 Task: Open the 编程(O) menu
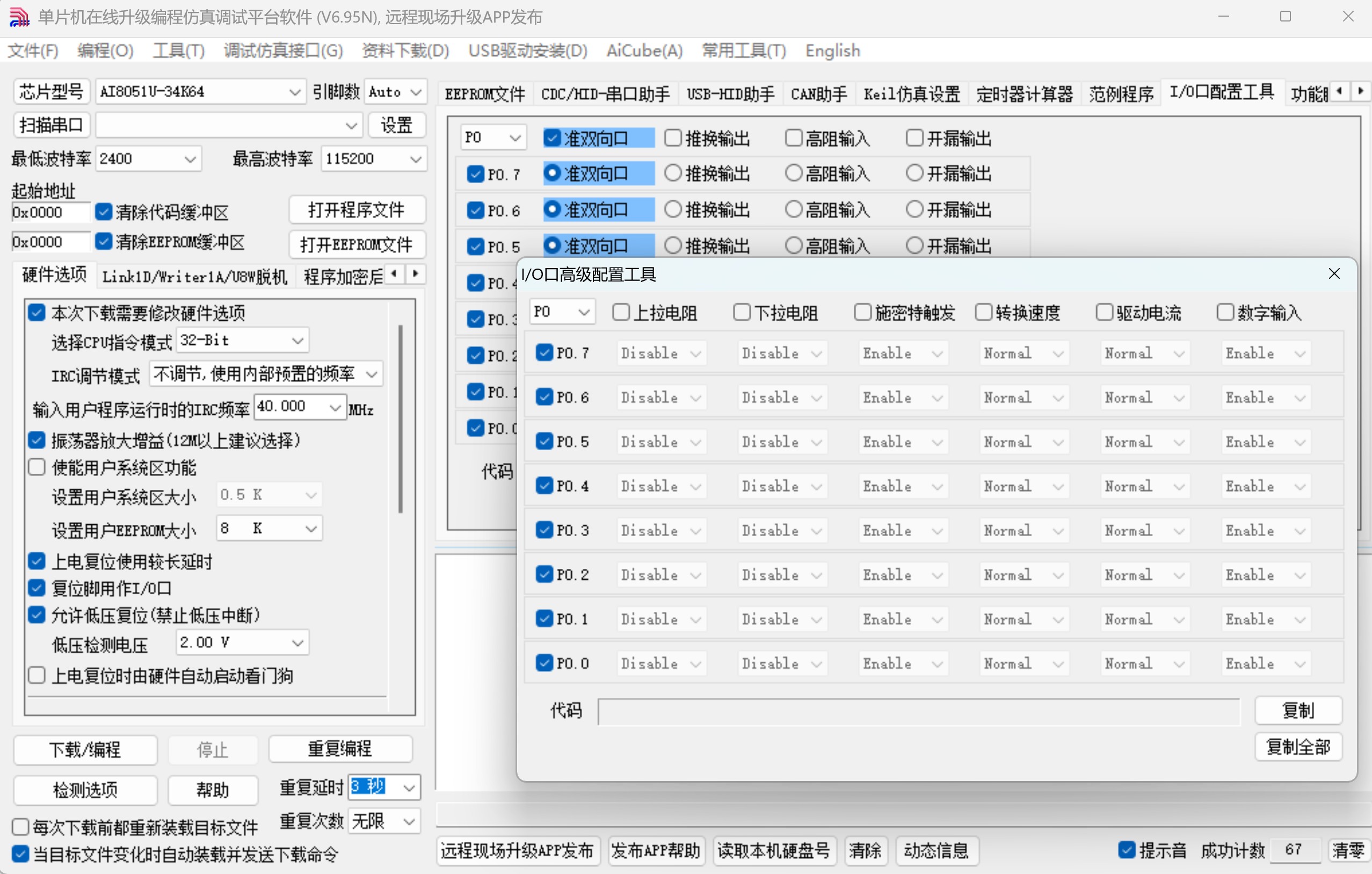(105, 50)
